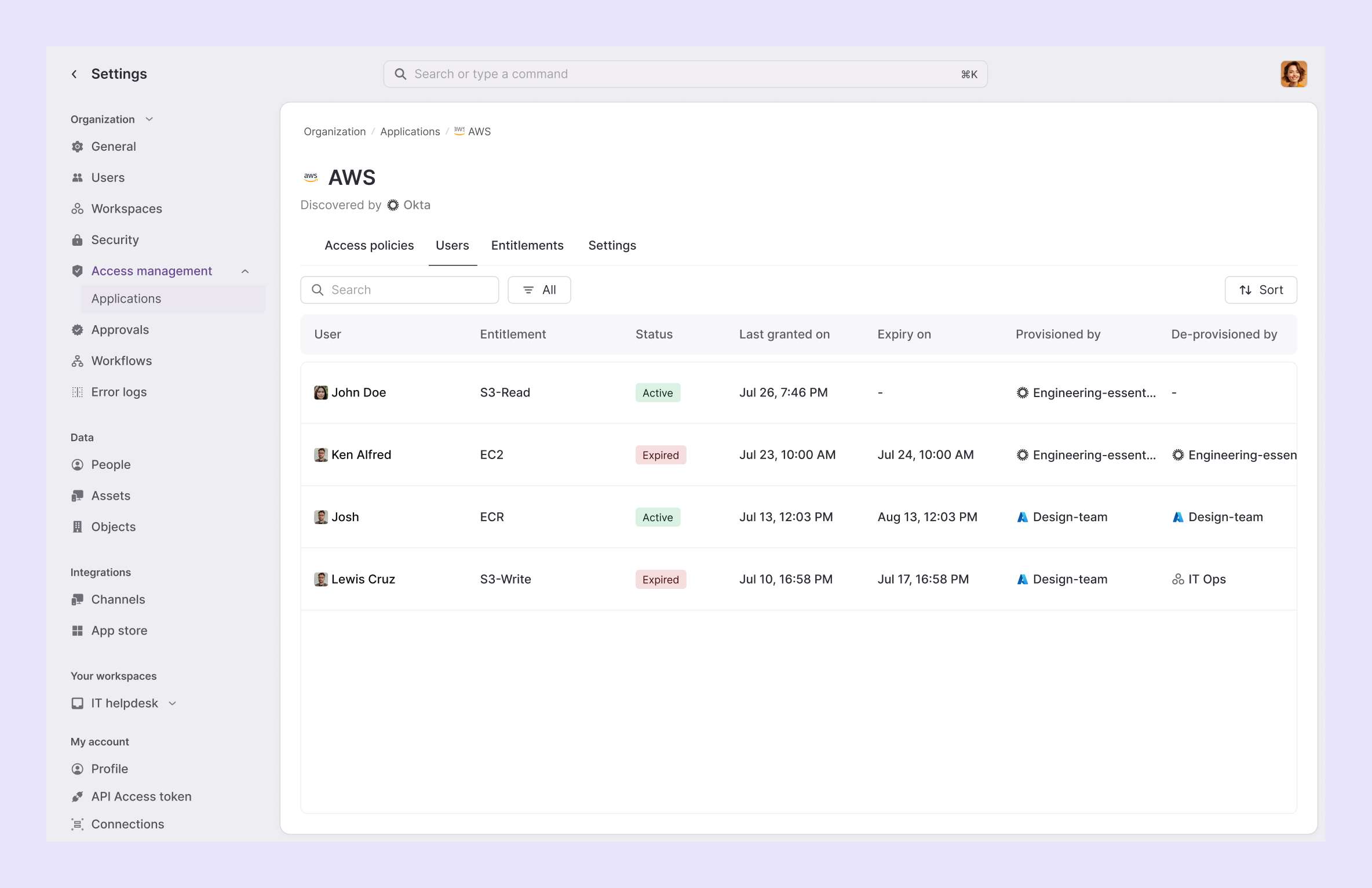Open the Access policies tab
Viewport: 1372px width, 888px height.
[369, 245]
